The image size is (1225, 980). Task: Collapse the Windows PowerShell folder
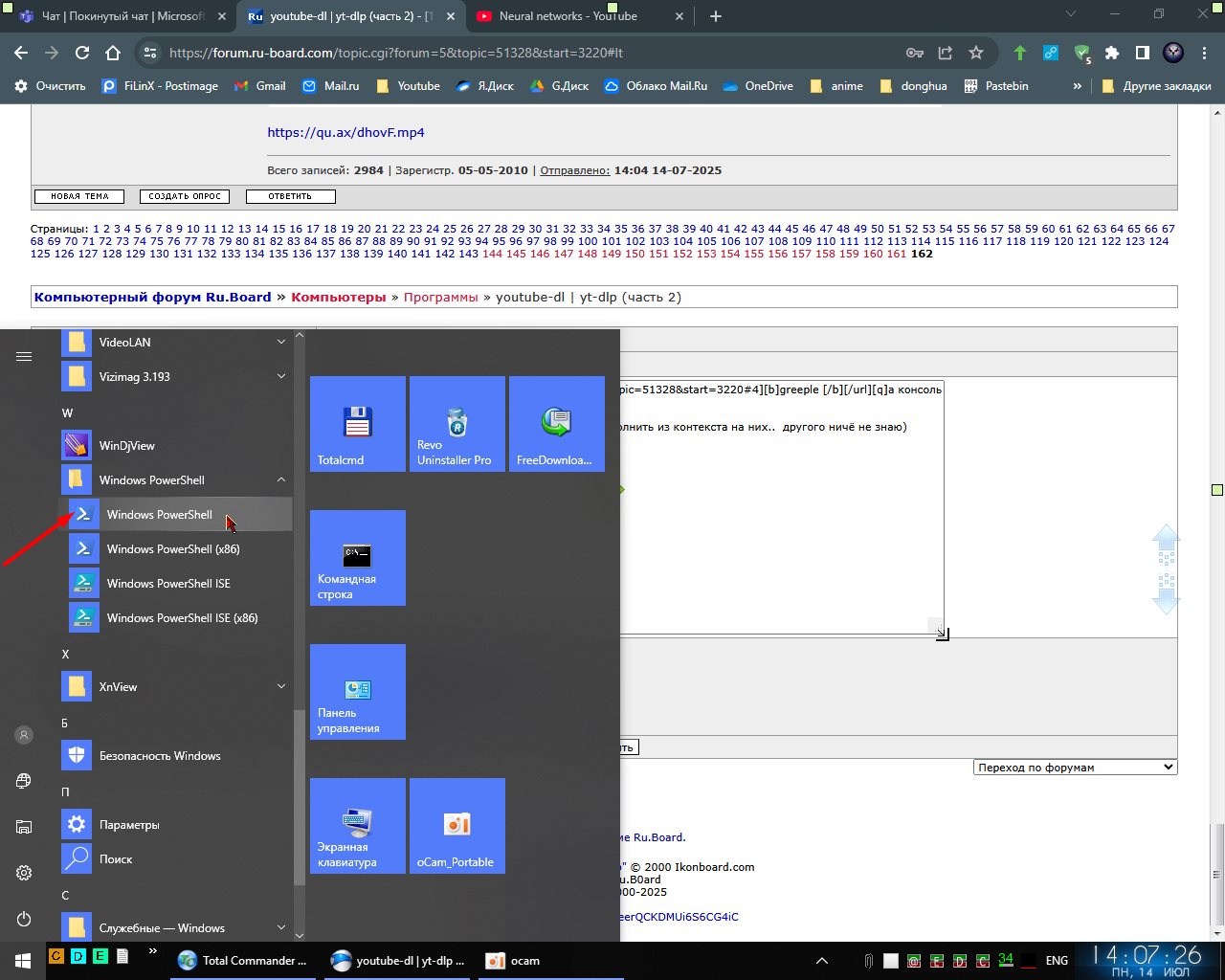coord(176,480)
